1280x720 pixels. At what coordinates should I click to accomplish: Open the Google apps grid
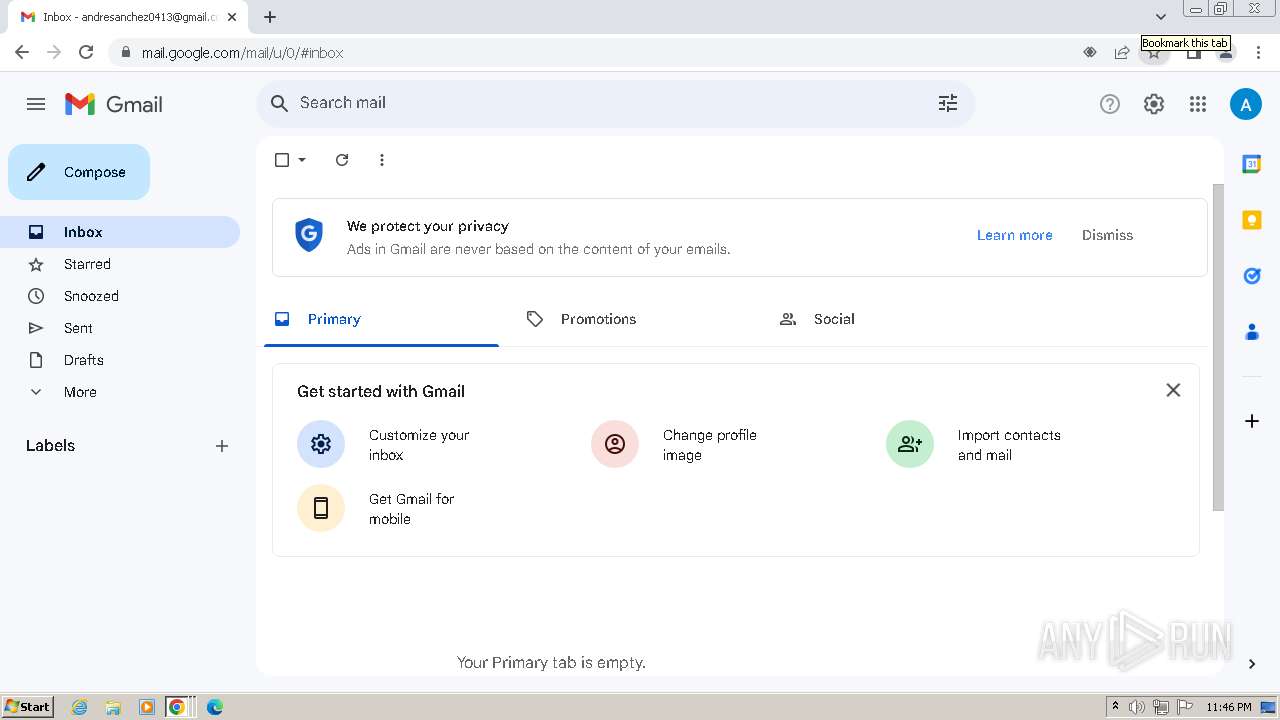[1198, 104]
